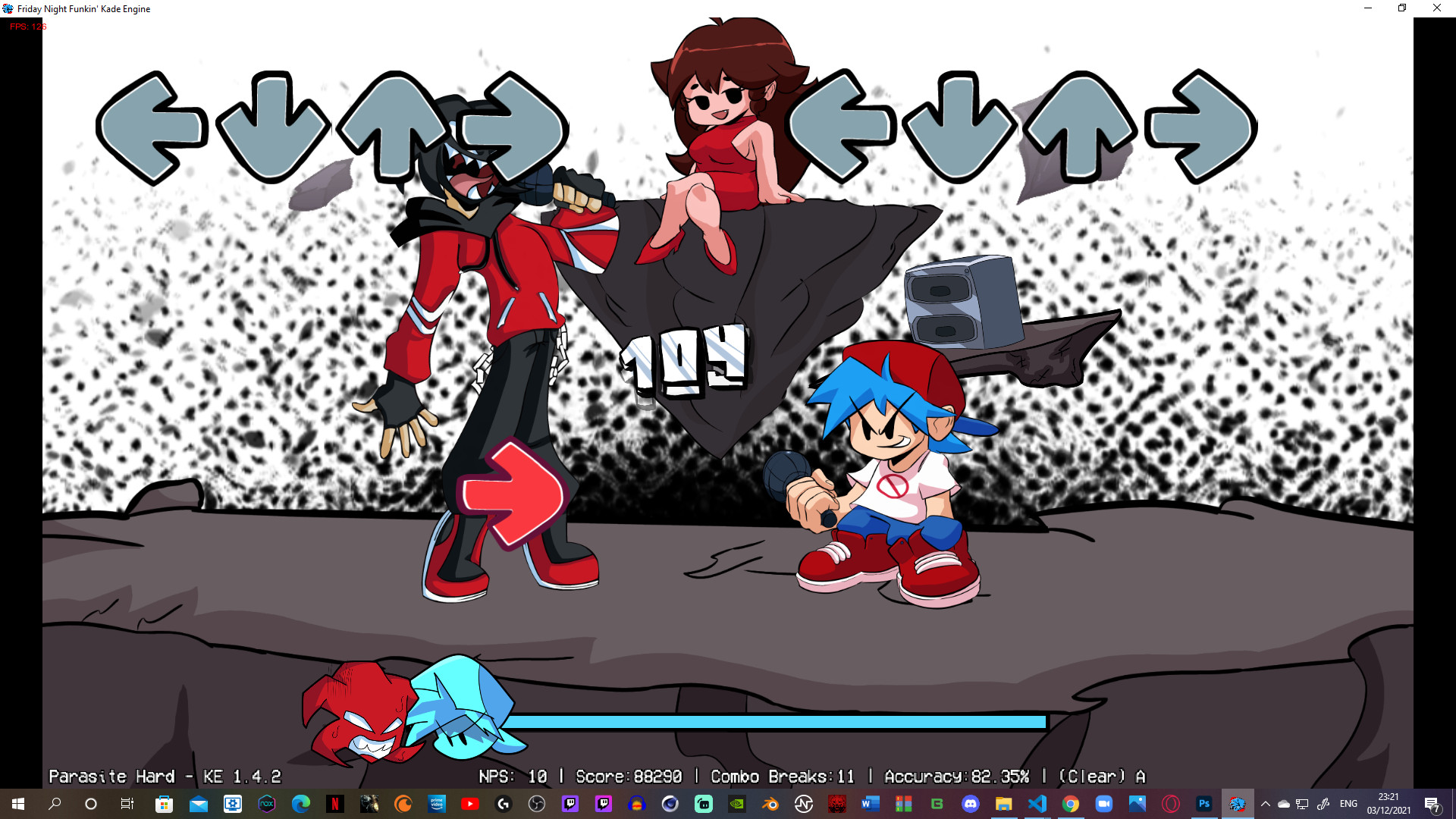Launch Netflix from the taskbar
The height and width of the screenshot is (819, 1456).
(x=334, y=804)
